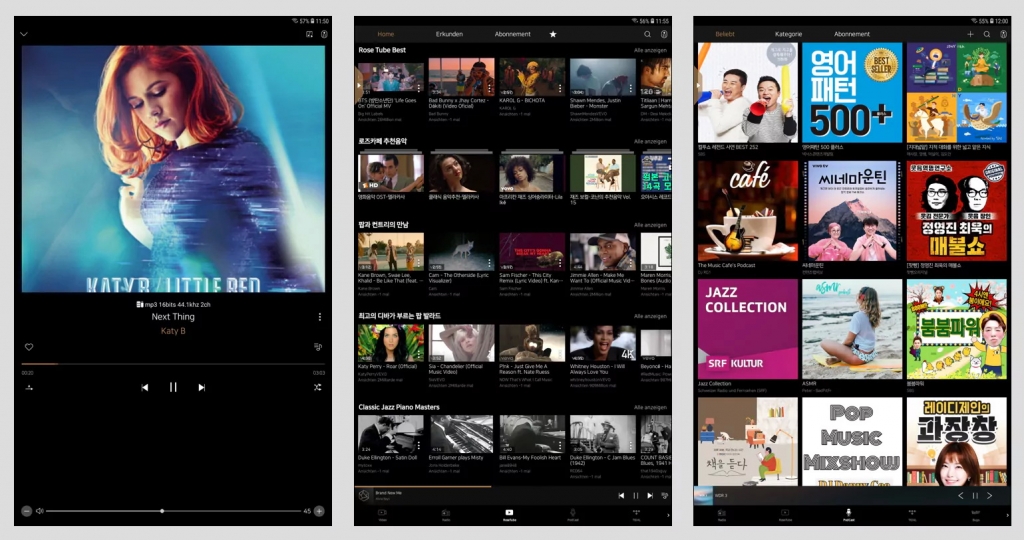1024x540 pixels.
Task: Next arrow in Podcast mini player
Action: (989, 496)
